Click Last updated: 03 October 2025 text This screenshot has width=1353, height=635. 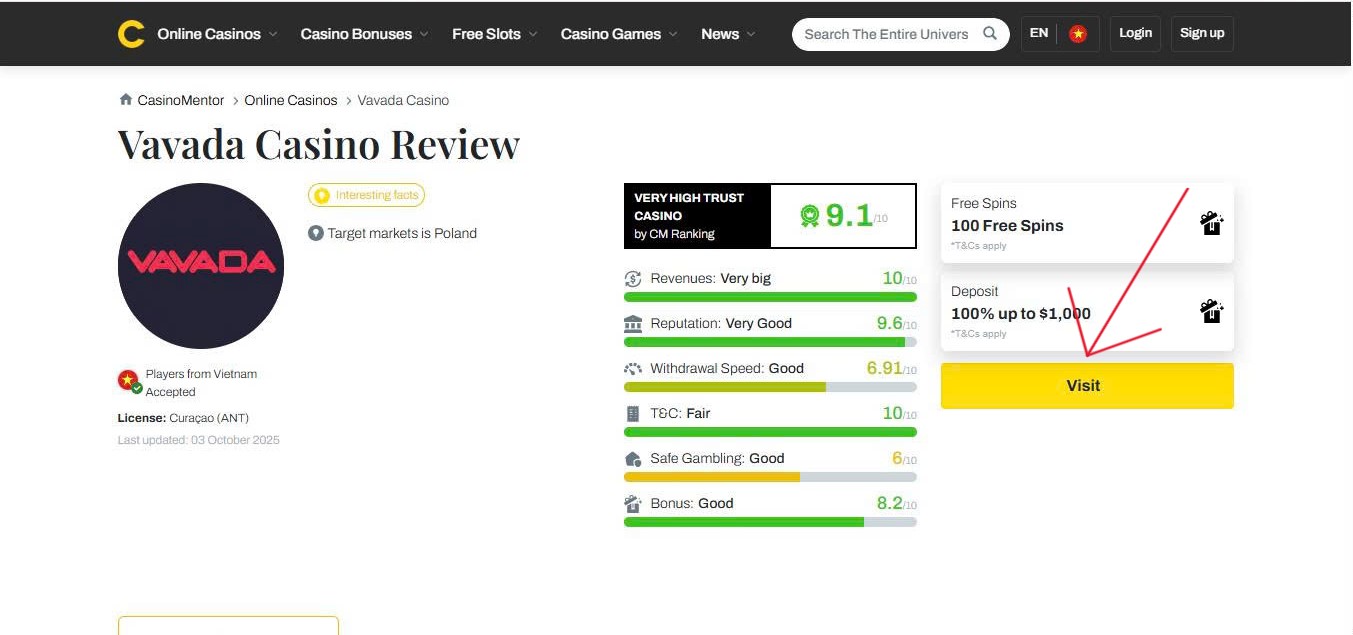[199, 440]
